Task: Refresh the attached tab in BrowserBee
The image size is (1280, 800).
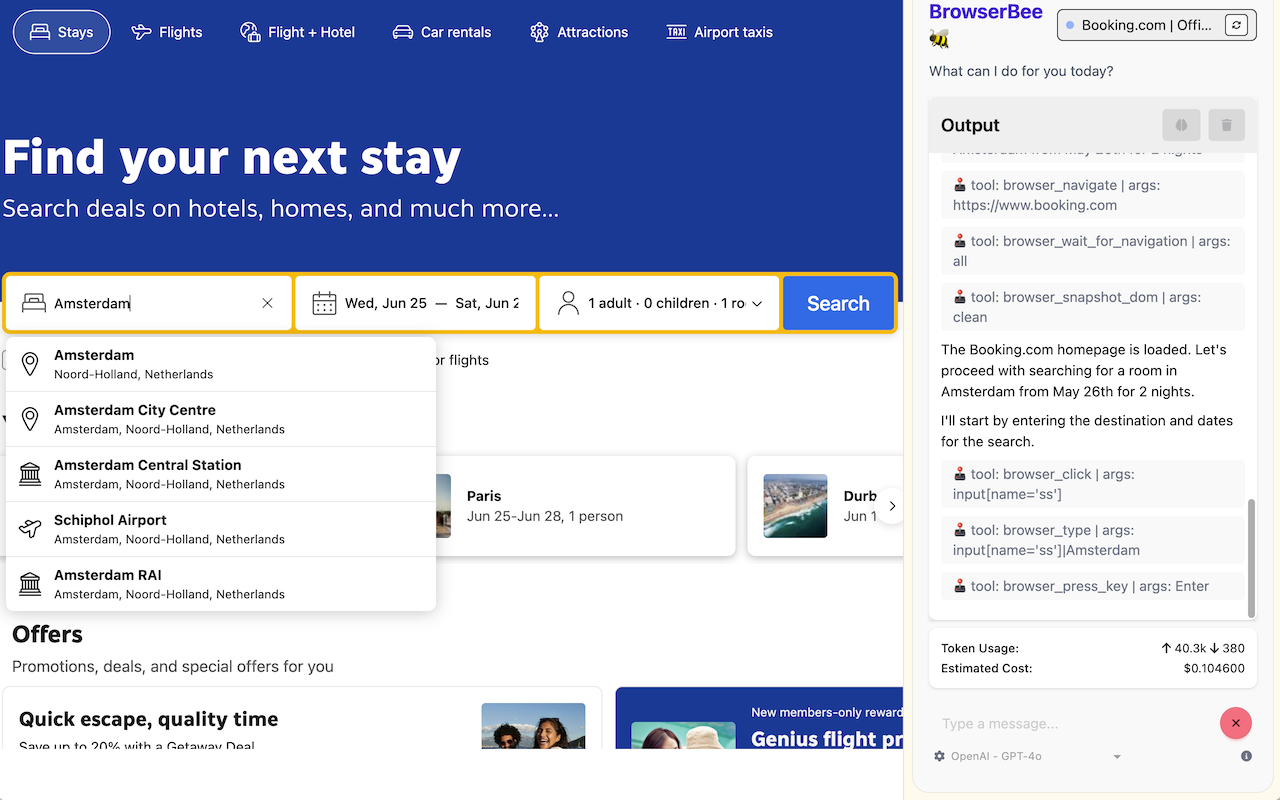Action: coord(1237,25)
